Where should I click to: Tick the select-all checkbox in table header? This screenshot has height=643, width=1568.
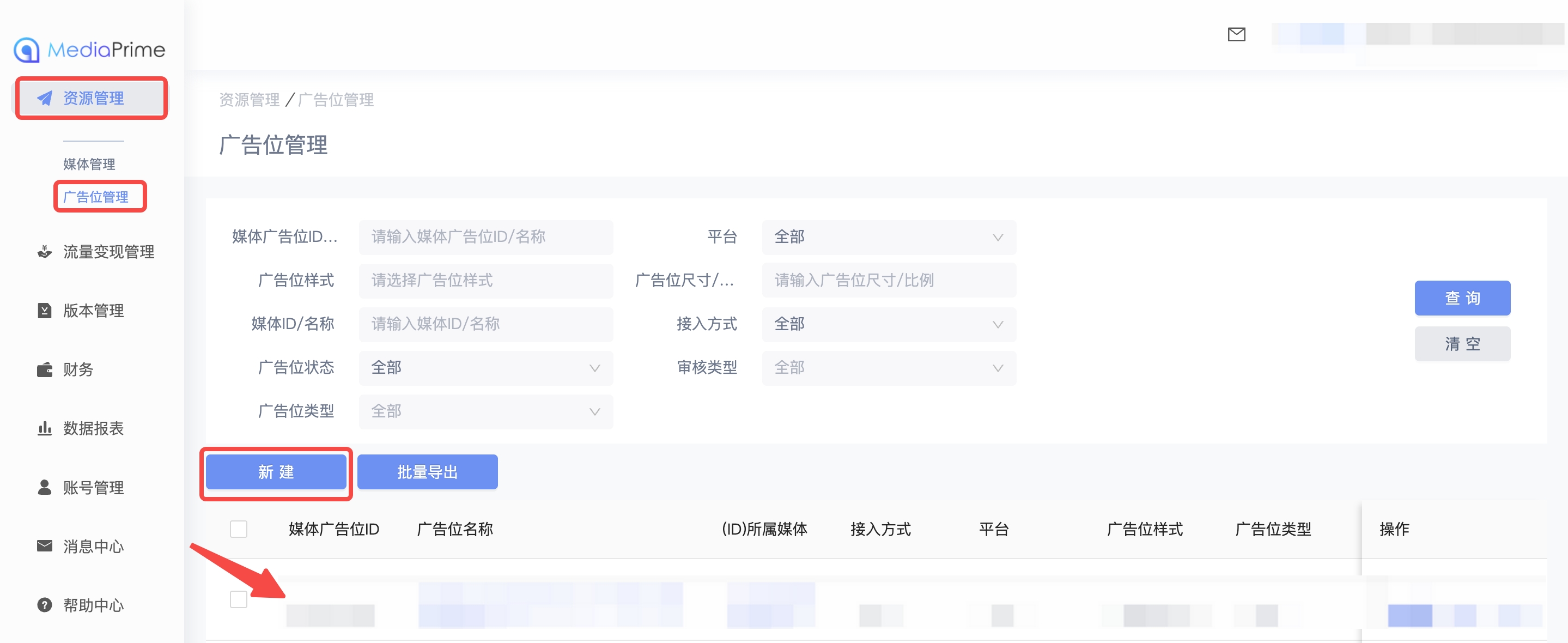click(x=239, y=529)
